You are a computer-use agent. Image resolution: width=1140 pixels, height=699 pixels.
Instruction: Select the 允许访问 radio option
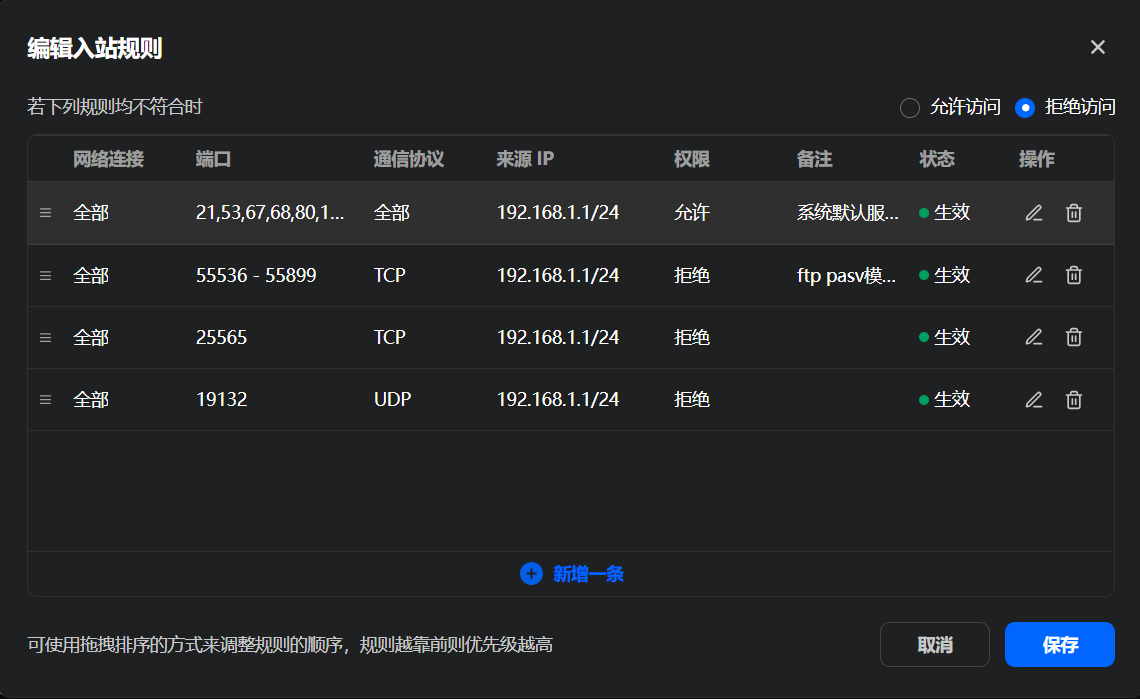(910, 108)
